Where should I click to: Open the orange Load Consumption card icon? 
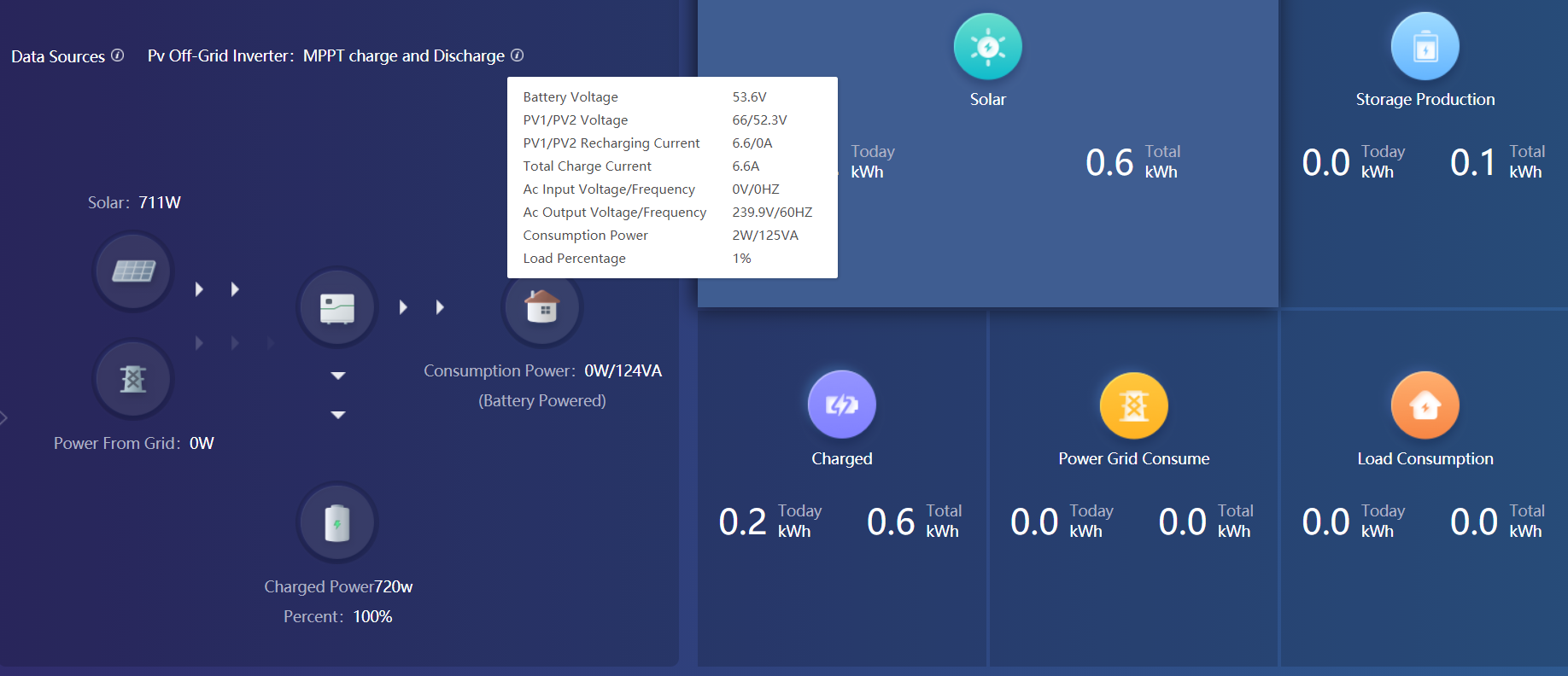click(1425, 405)
